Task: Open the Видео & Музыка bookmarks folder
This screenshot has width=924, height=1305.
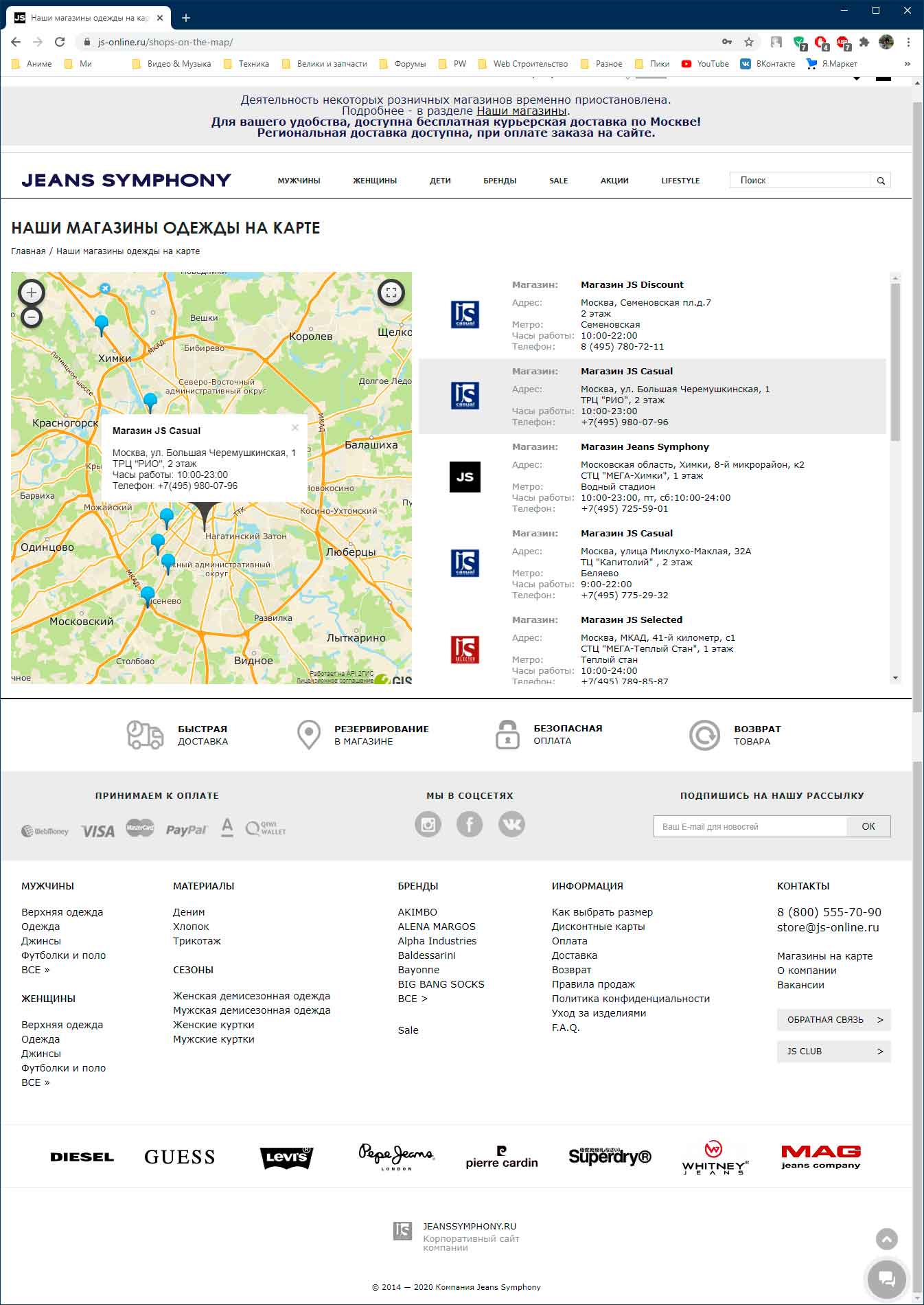Action: (x=172, y=64)
